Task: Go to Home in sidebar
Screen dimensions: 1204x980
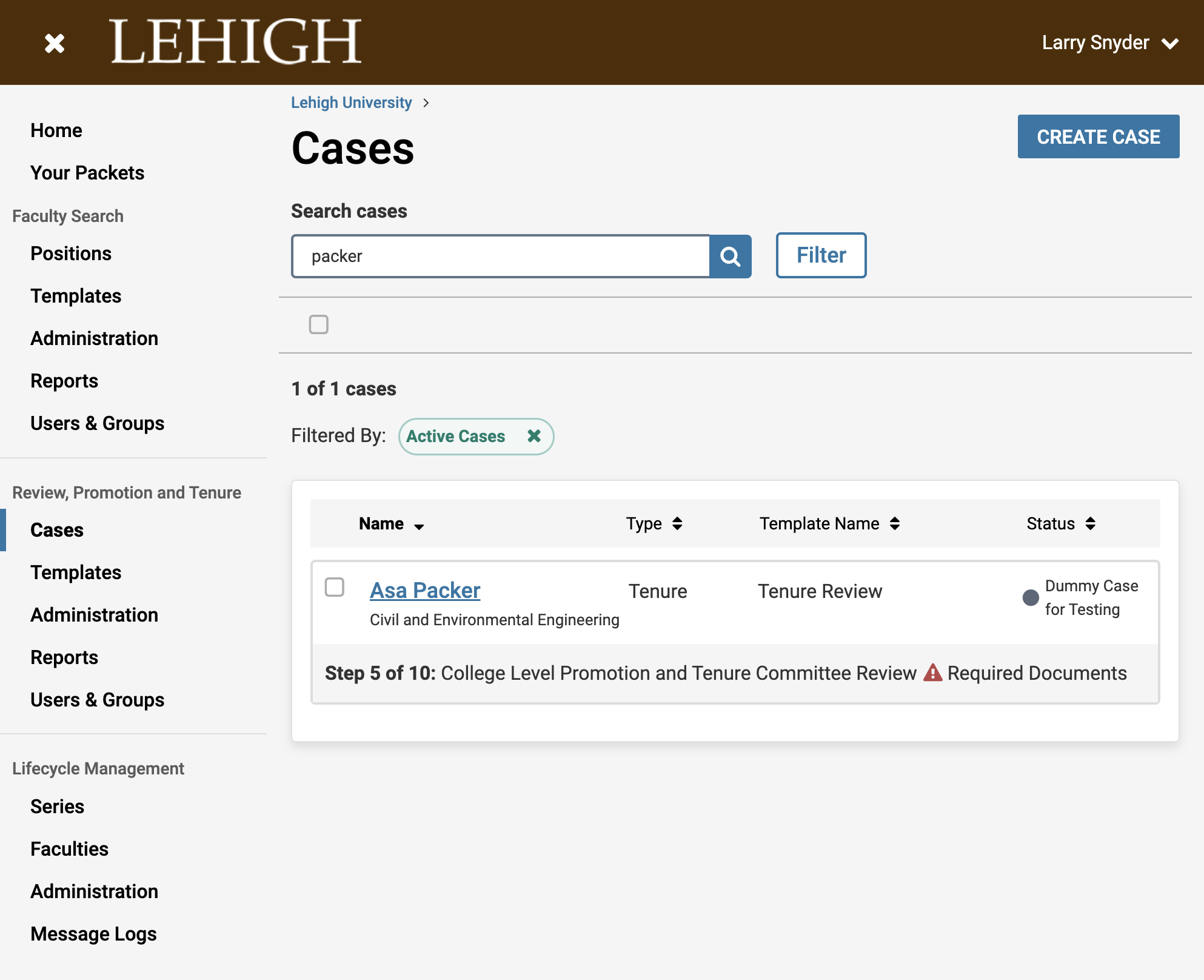Action: click(x=56, y=130)
